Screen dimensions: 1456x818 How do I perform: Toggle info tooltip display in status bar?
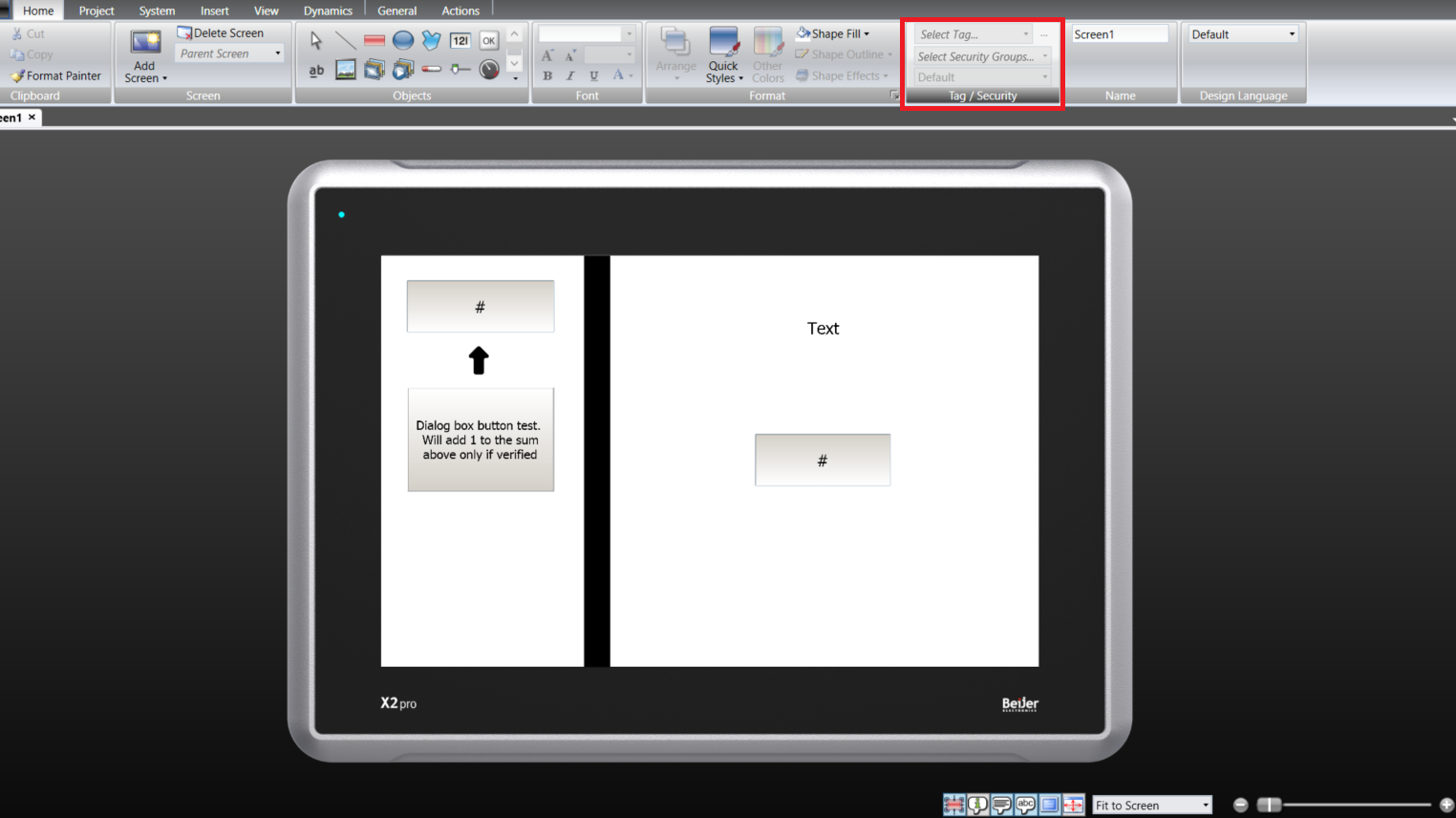(977, 805)
